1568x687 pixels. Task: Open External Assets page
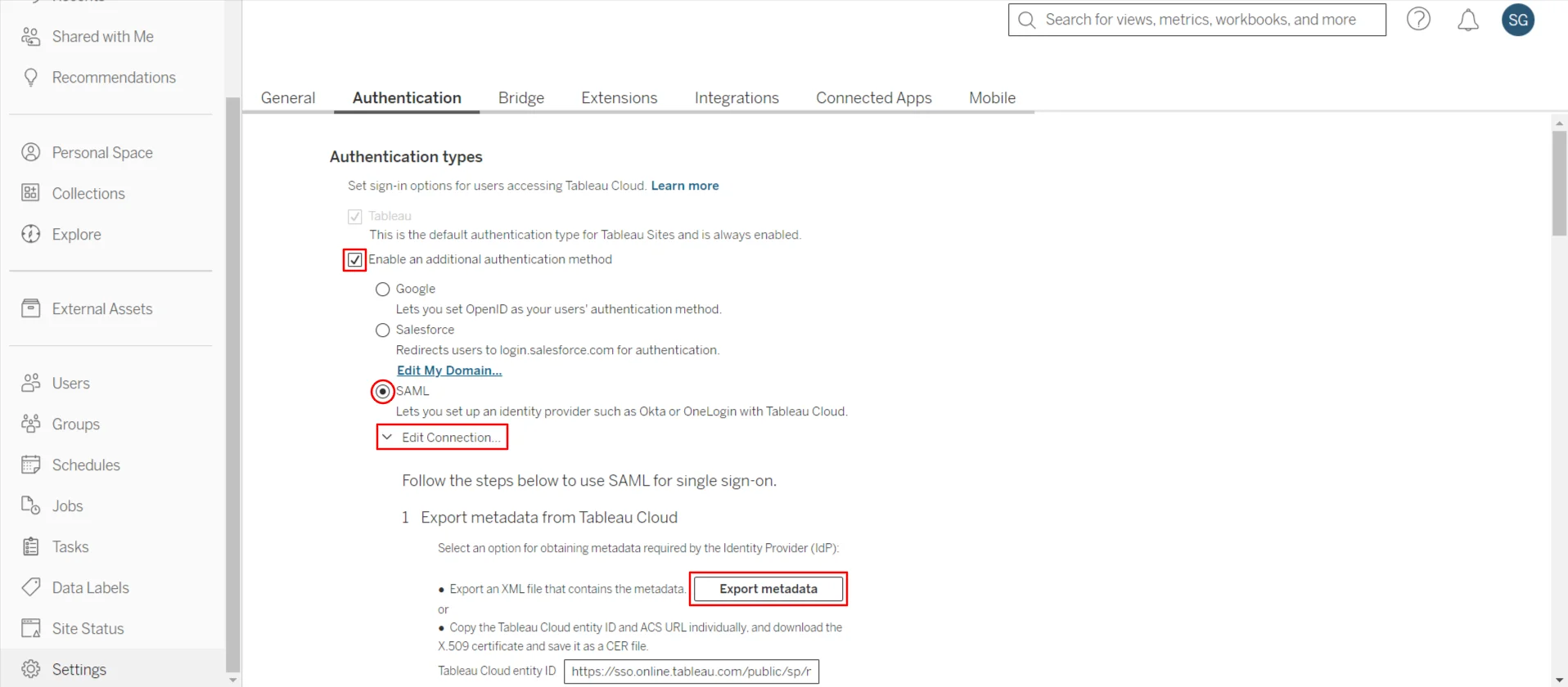tap(102, 308)
